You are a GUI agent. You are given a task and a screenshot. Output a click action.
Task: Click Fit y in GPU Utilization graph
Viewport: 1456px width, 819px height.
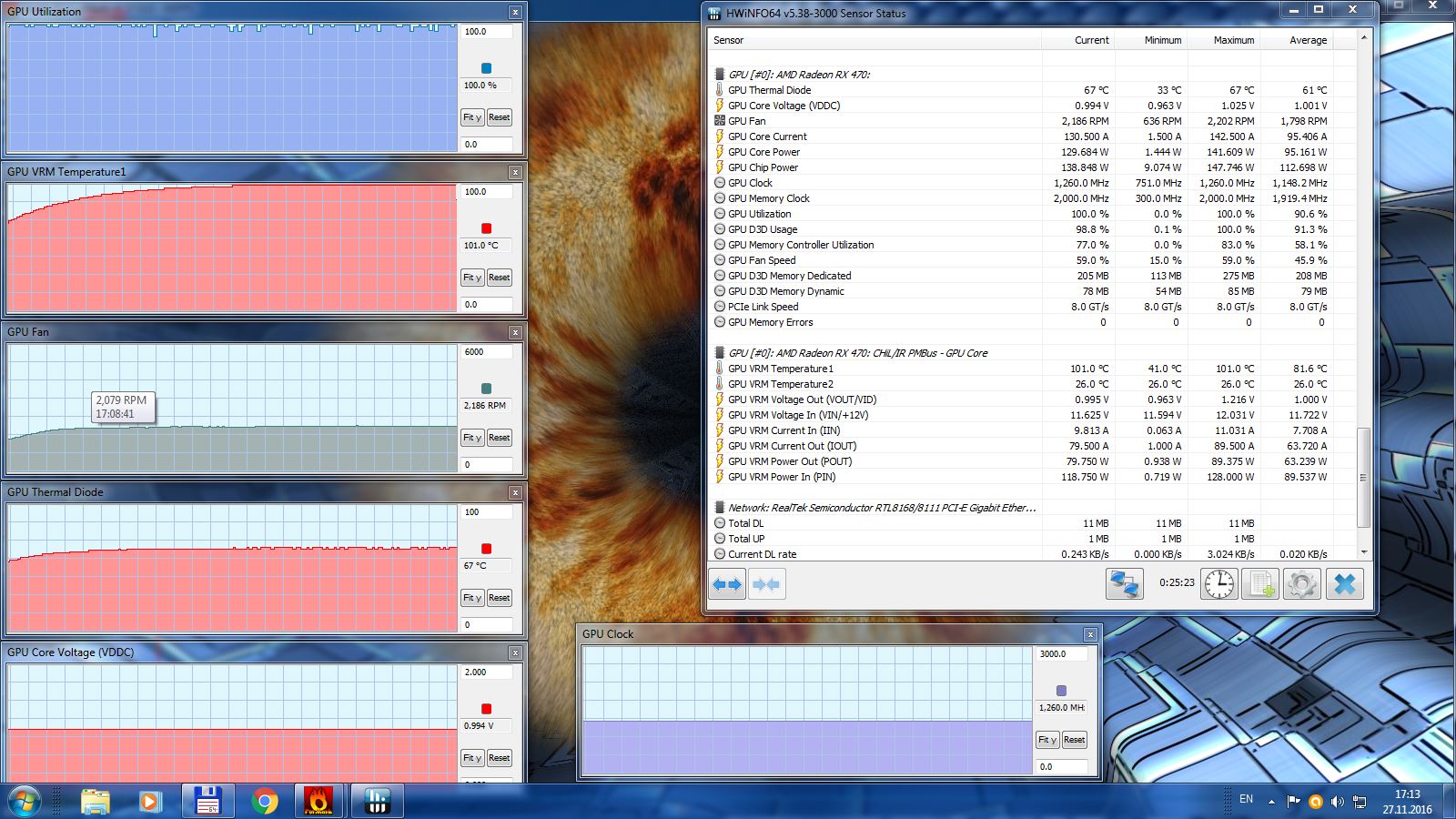point(472,117)
